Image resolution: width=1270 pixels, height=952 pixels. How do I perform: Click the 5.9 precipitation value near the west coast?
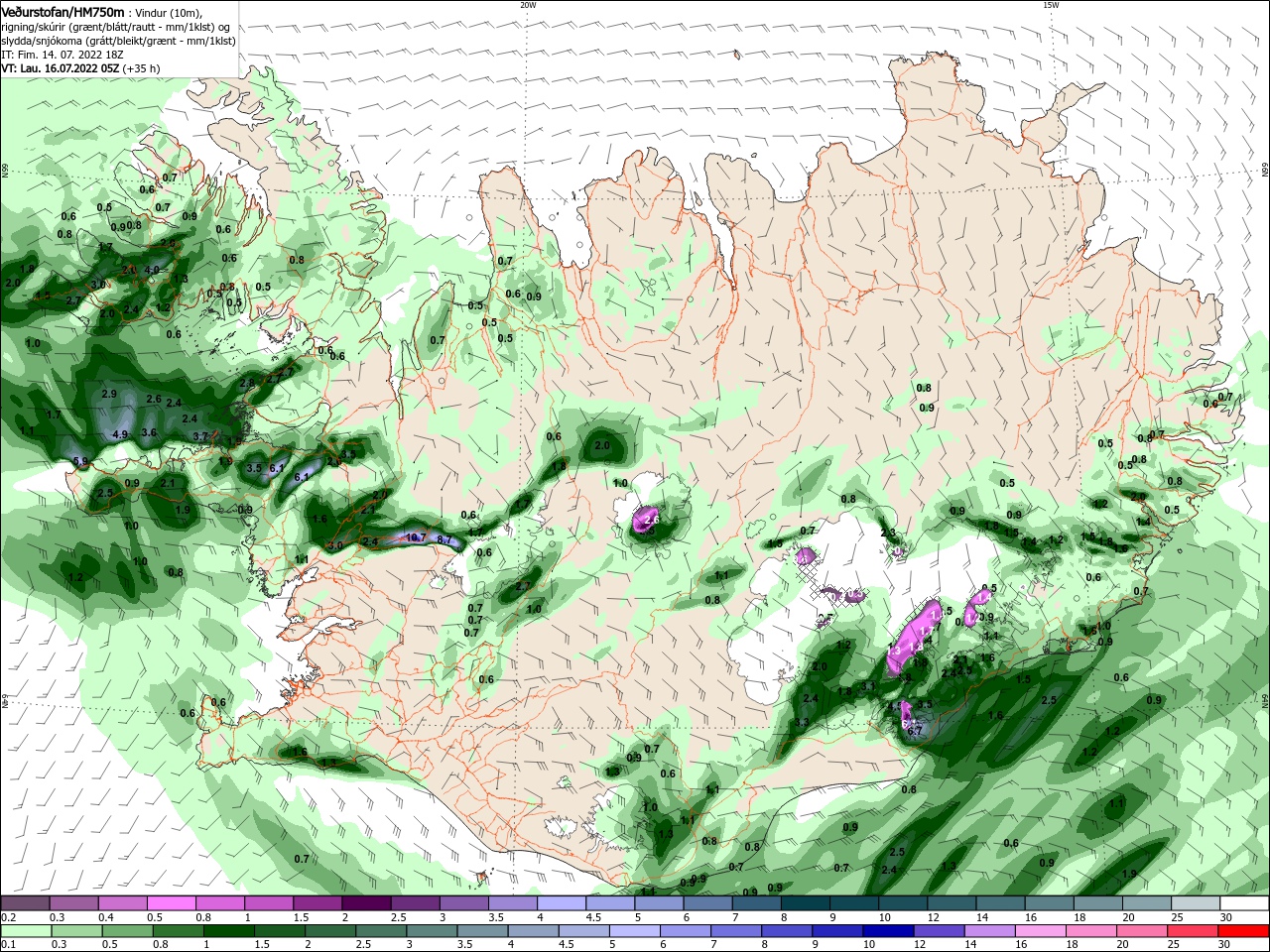[81, 461]
